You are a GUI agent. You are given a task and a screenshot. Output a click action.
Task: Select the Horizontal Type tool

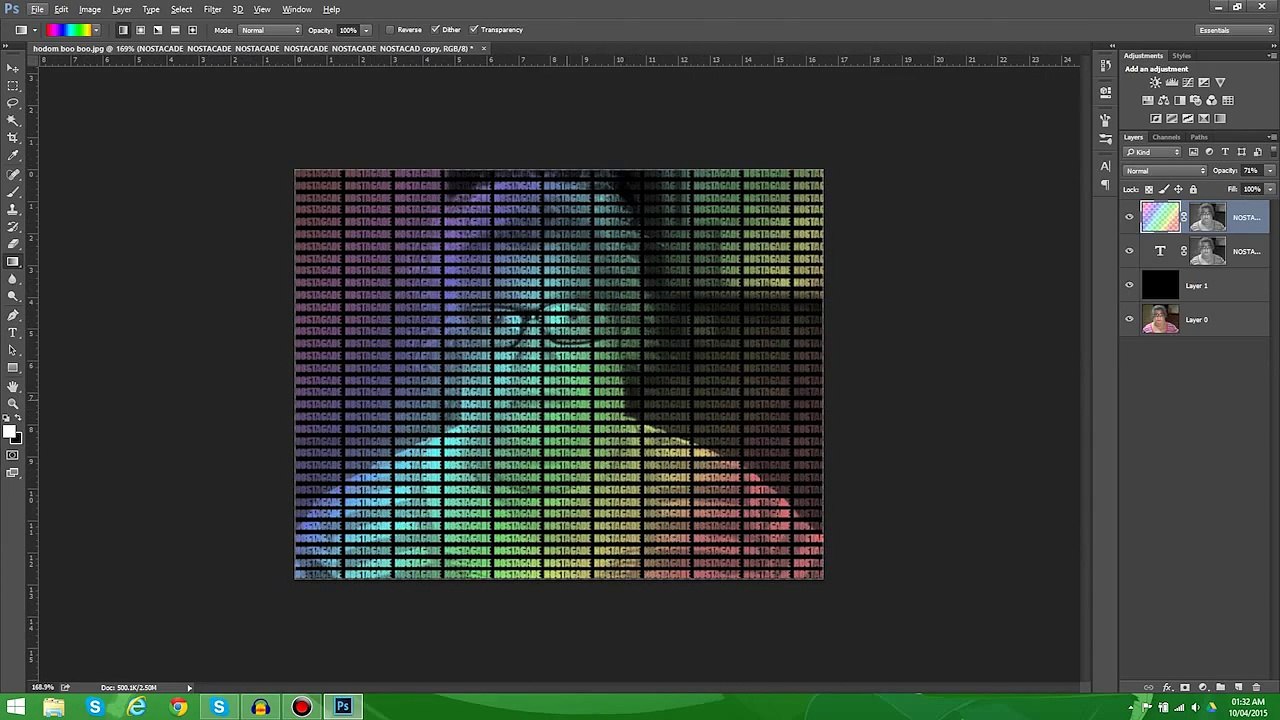click(13, 333)
